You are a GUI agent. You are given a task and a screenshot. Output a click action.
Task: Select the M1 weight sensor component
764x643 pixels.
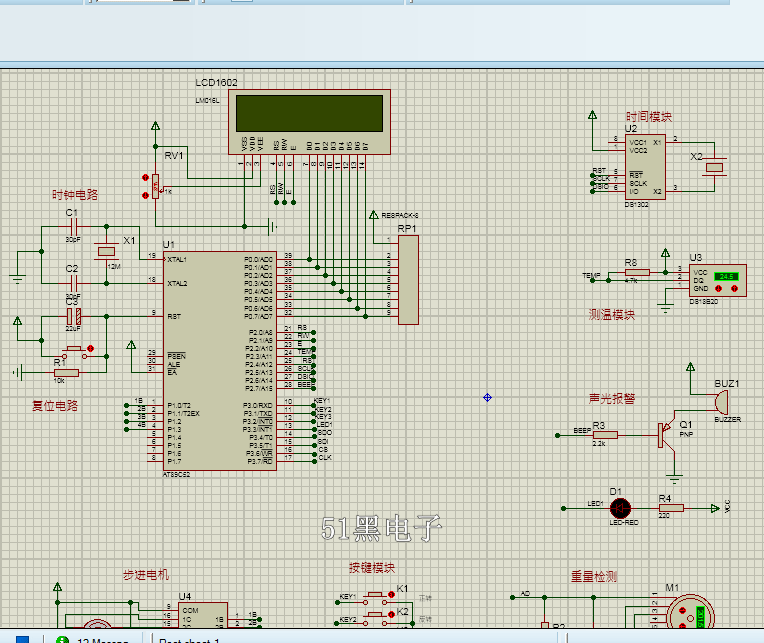[690, 612]
